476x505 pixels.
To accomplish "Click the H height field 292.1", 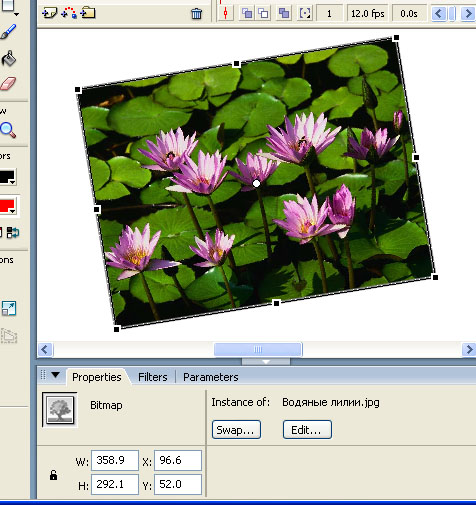I will (x=115, y=484).
